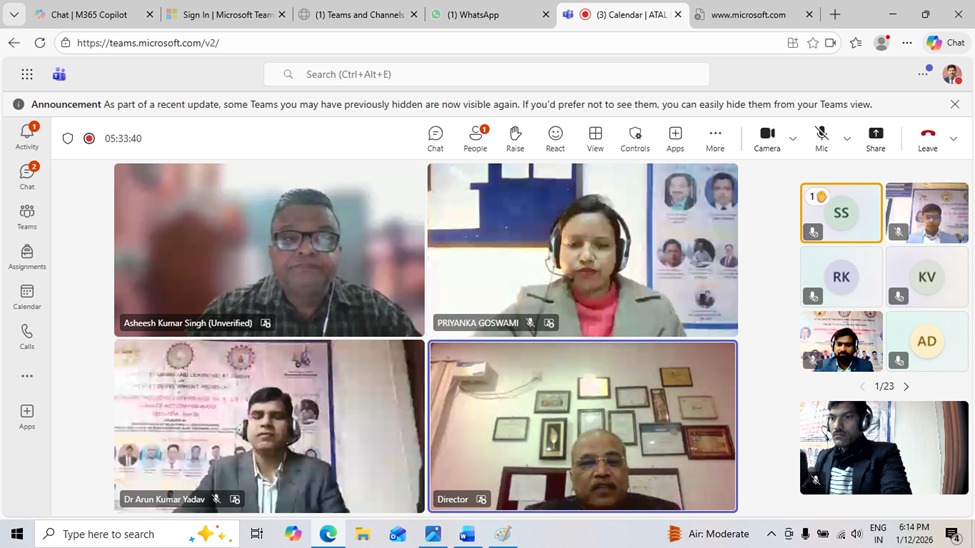Expand the Leave options dropdown arrow
Viewport: 975px width, 548px height.
pyautogui.click(x=953, y=139)
